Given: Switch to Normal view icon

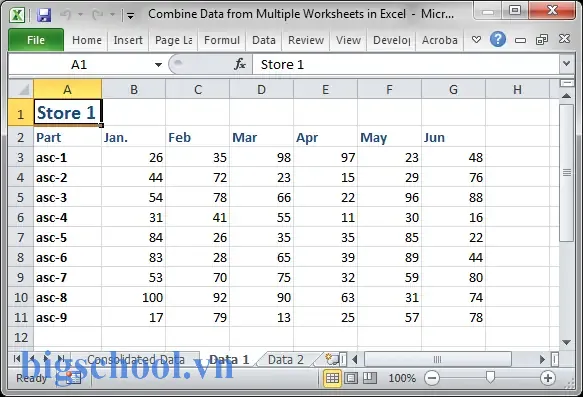Looking at the screenshot, I should [x=332, y=378].
